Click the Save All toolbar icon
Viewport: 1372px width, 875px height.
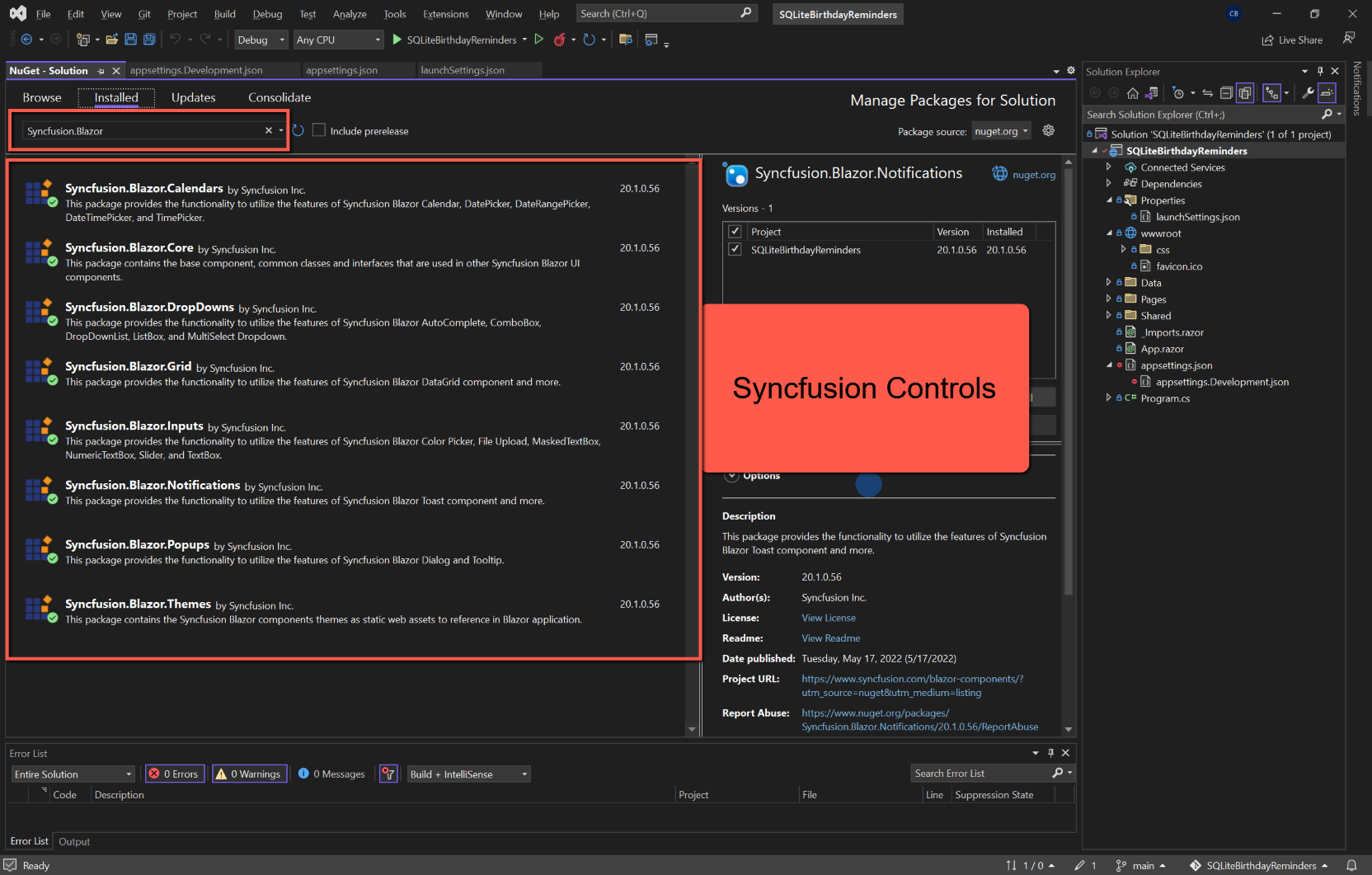[149, 40]
